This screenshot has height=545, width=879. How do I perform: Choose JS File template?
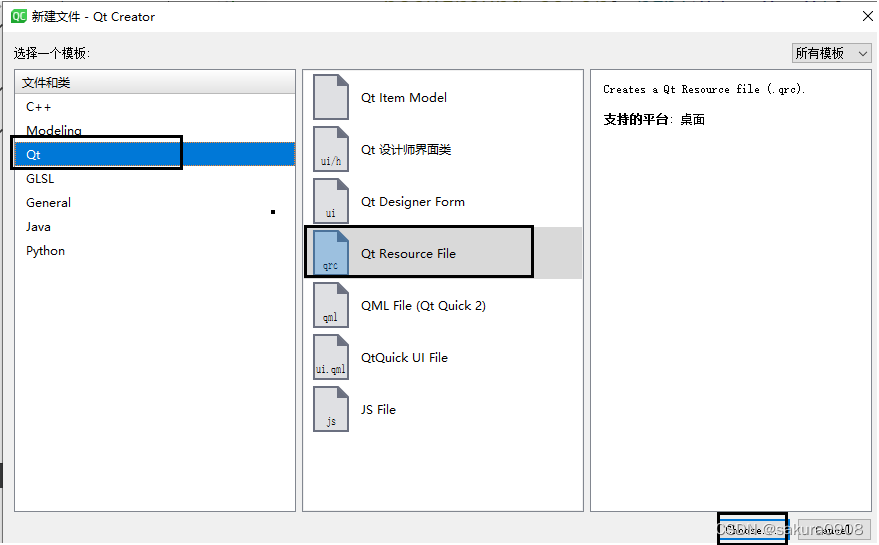pyautogui.click(x=443, y=409)
